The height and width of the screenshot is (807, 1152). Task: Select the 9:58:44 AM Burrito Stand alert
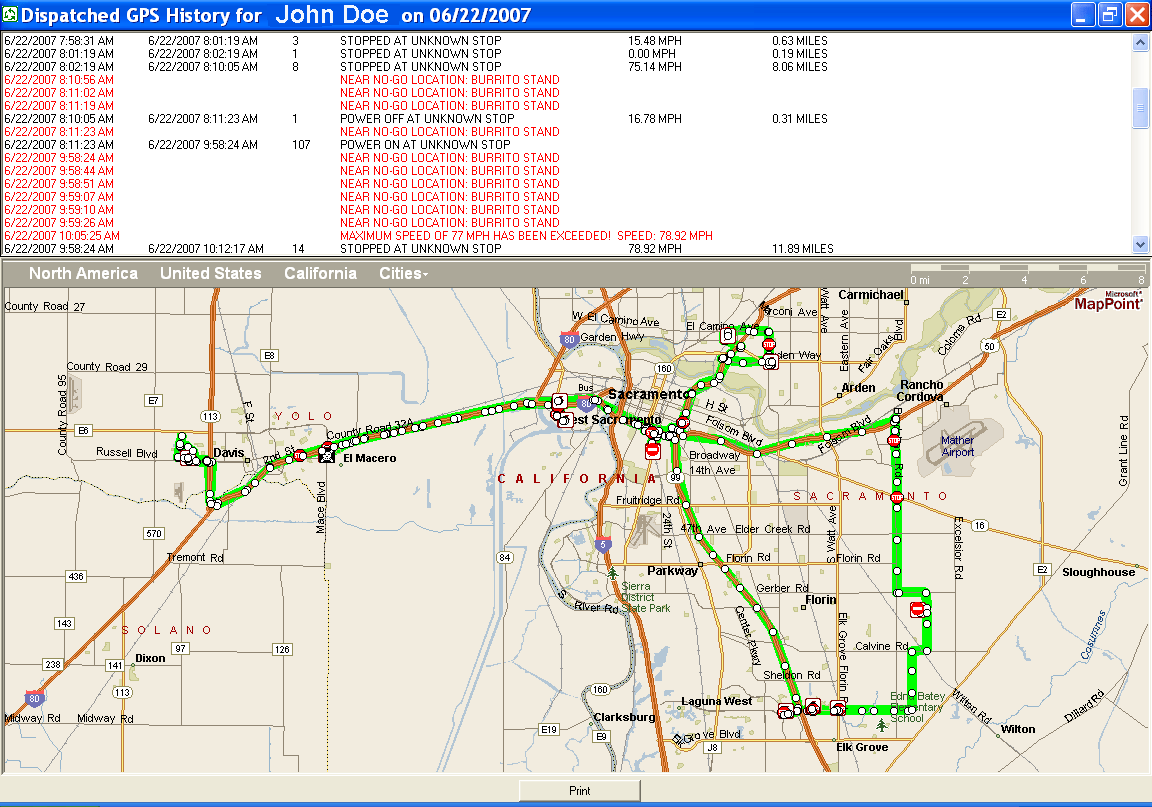coord(282,171)
